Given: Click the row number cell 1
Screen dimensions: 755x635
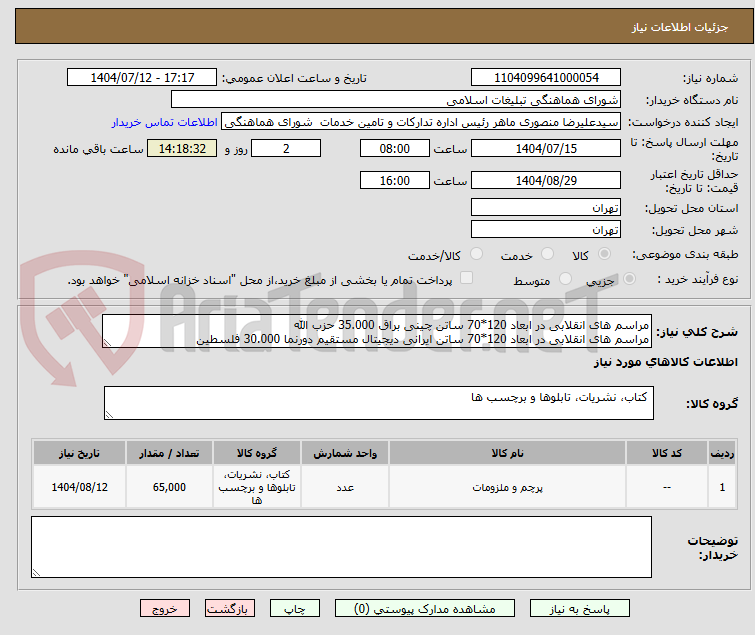Looking at the screenshot, I should tap(722, 487).
